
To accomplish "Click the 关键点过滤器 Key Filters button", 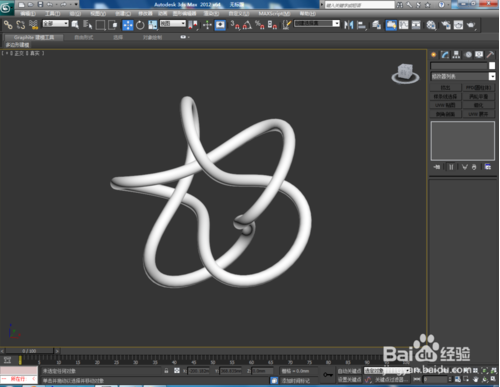I will (391, 380).
